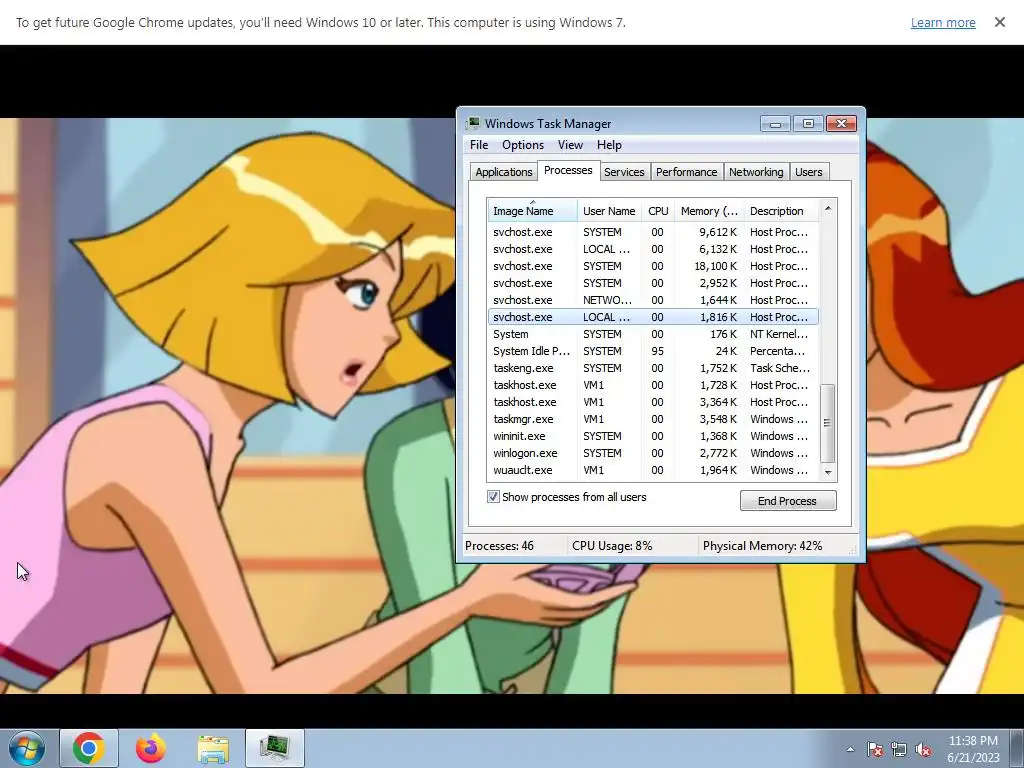Click the CPU Usage: 8% status entry
This screenshot has width=1024, height=768.
click(612, 546)
